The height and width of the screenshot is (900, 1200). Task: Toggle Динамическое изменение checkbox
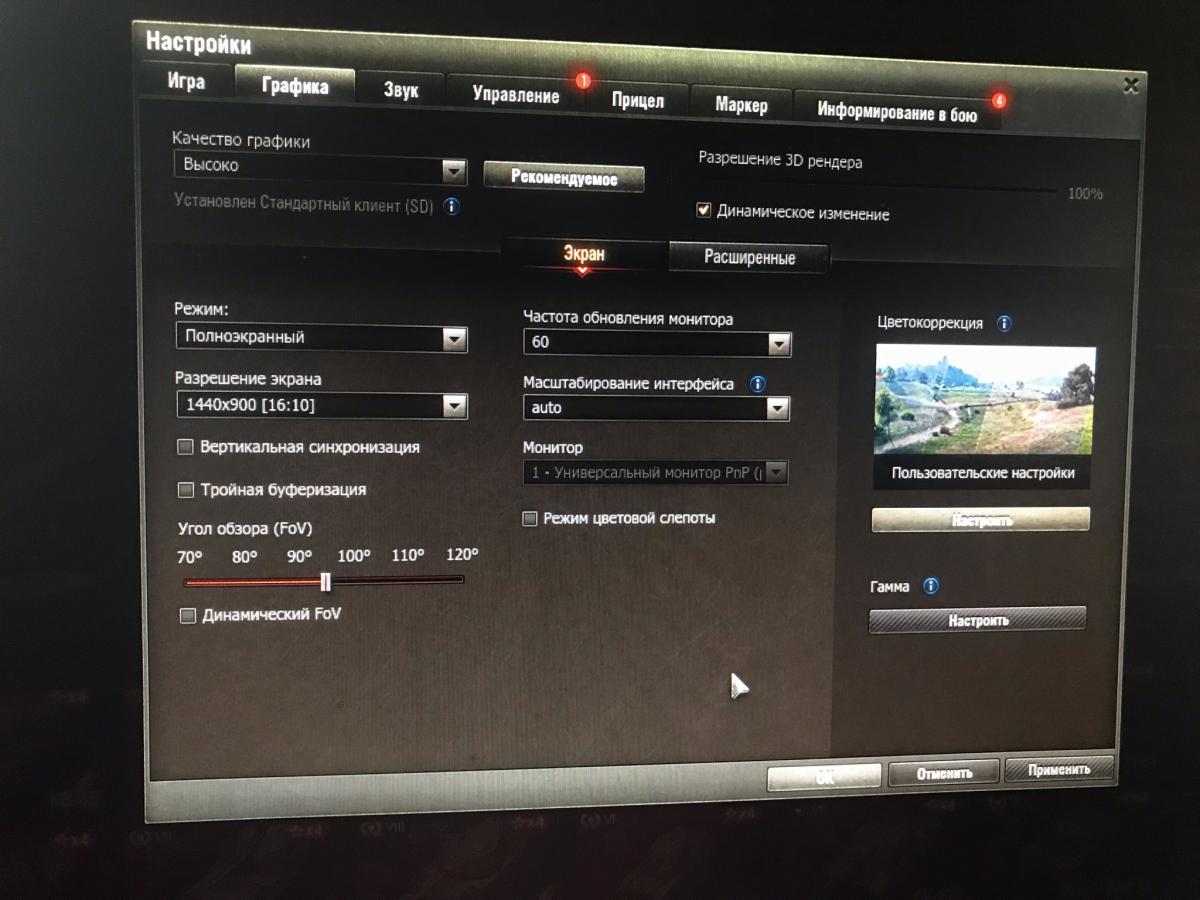pos(704,211)
